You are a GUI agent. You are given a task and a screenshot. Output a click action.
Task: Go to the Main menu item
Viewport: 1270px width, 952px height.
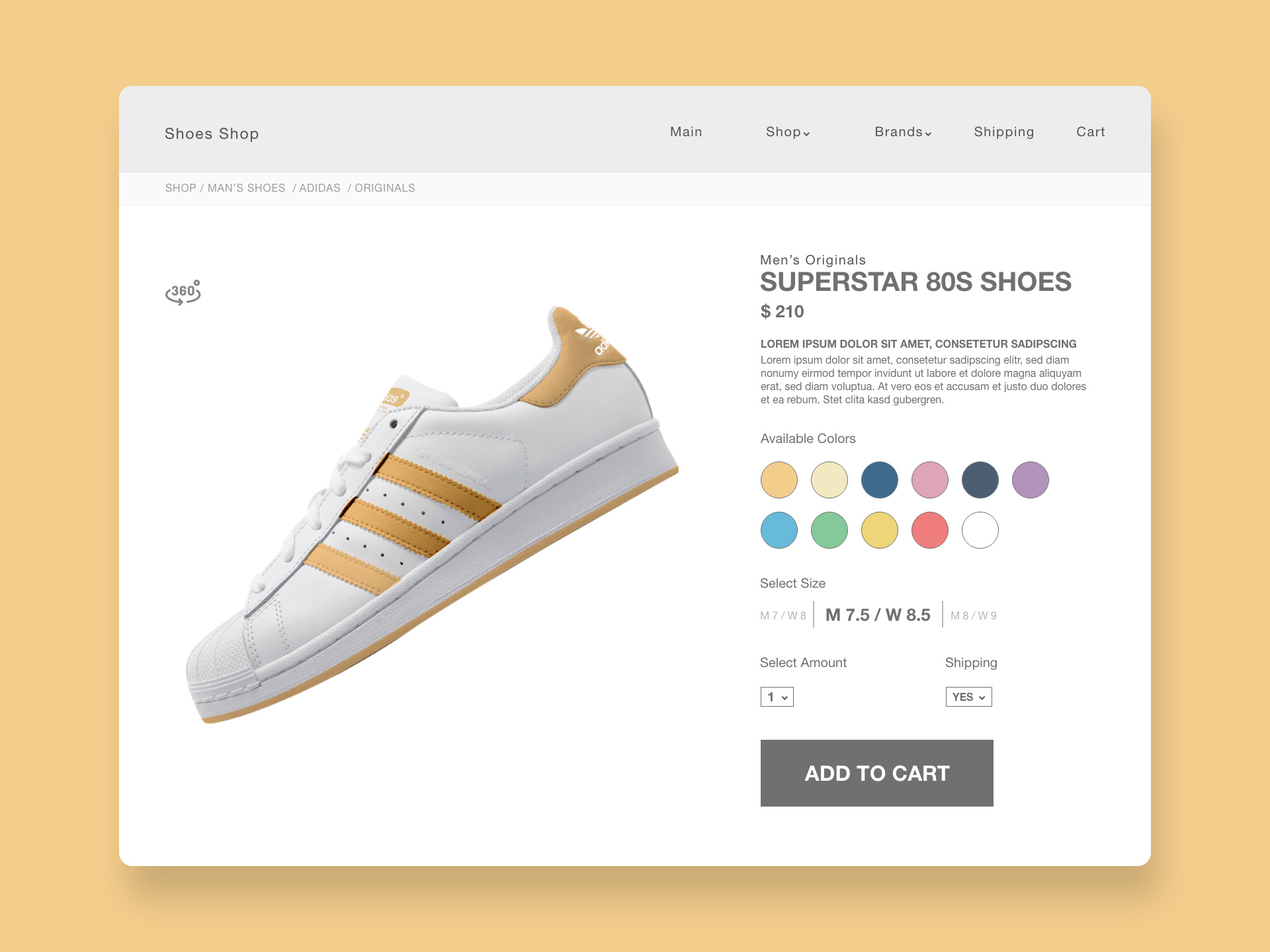686,132
